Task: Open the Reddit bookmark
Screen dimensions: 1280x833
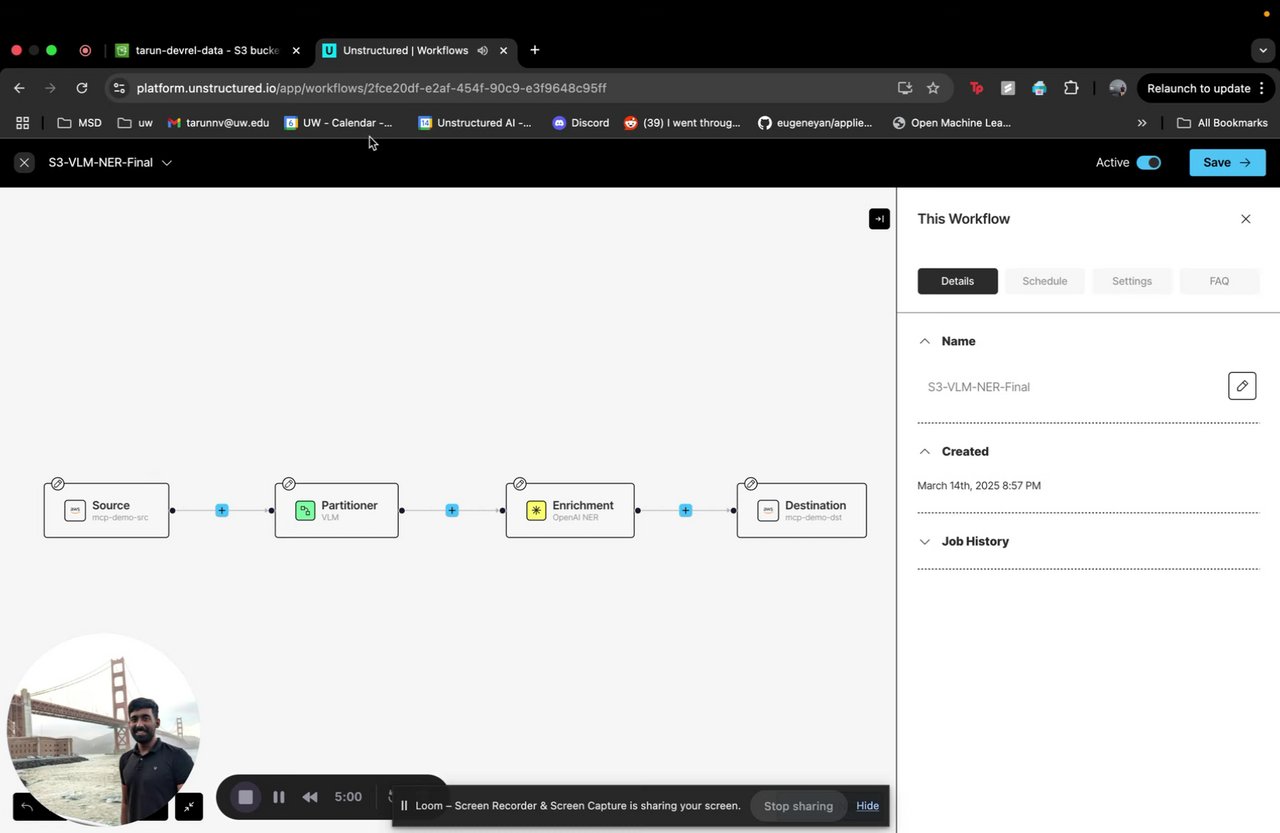Action: [682, 123]
